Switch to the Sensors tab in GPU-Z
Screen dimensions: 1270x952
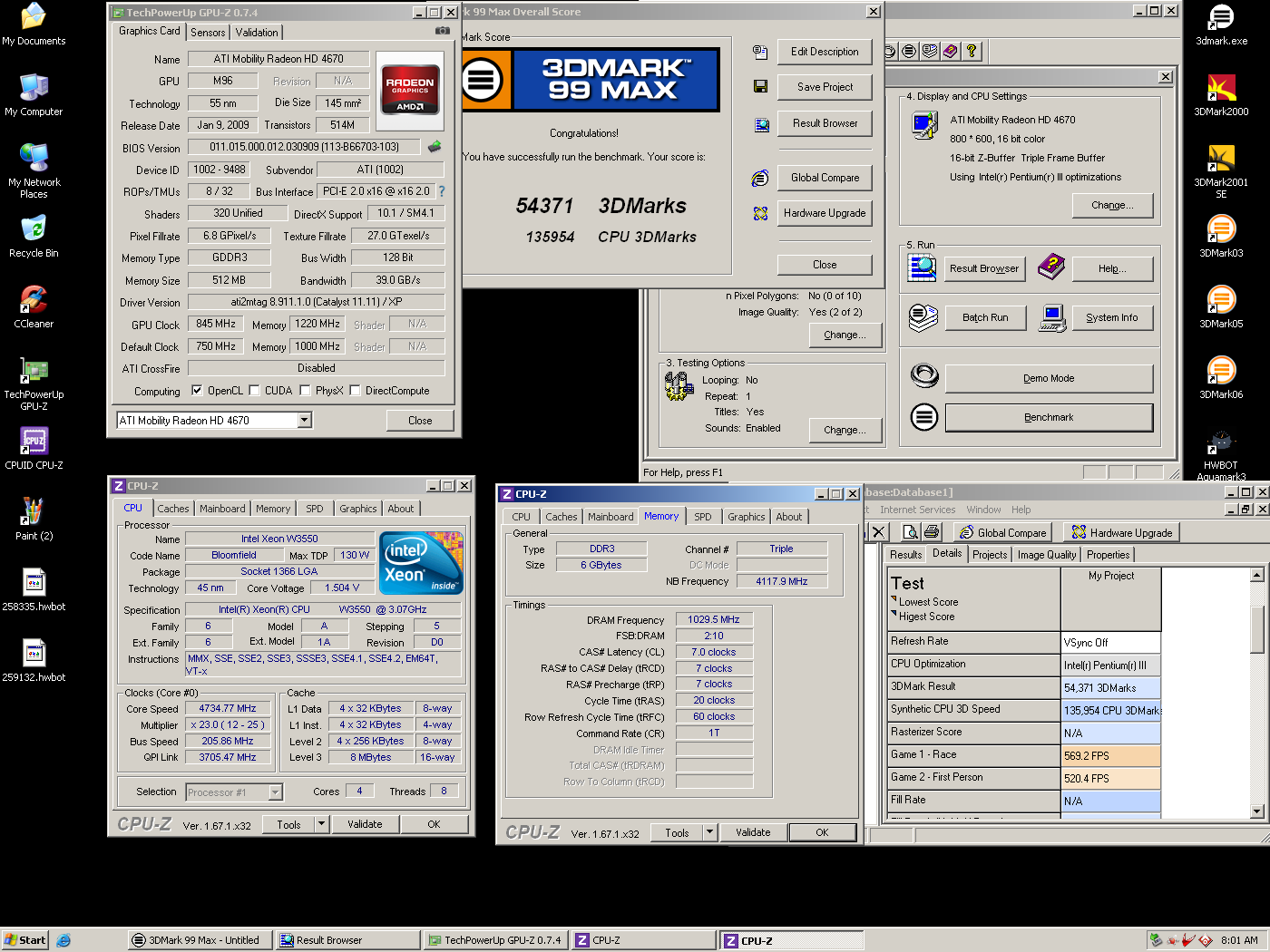pyautogui.click(x=208, y=33)
